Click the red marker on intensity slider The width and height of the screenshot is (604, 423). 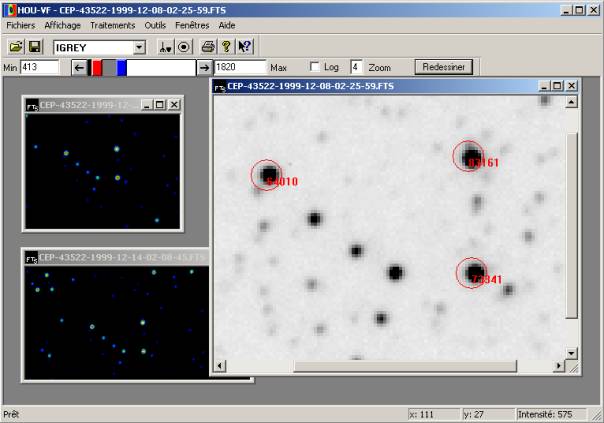[x=97, y=67]
